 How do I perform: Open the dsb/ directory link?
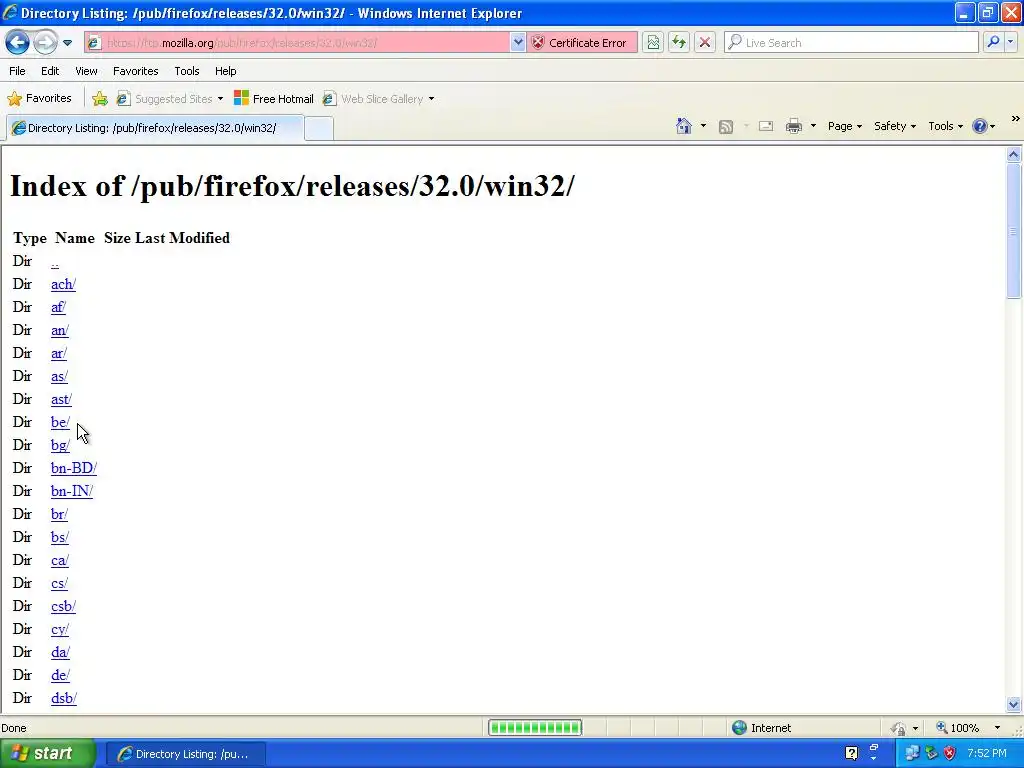pyautogui.click(x=64, y=698)
